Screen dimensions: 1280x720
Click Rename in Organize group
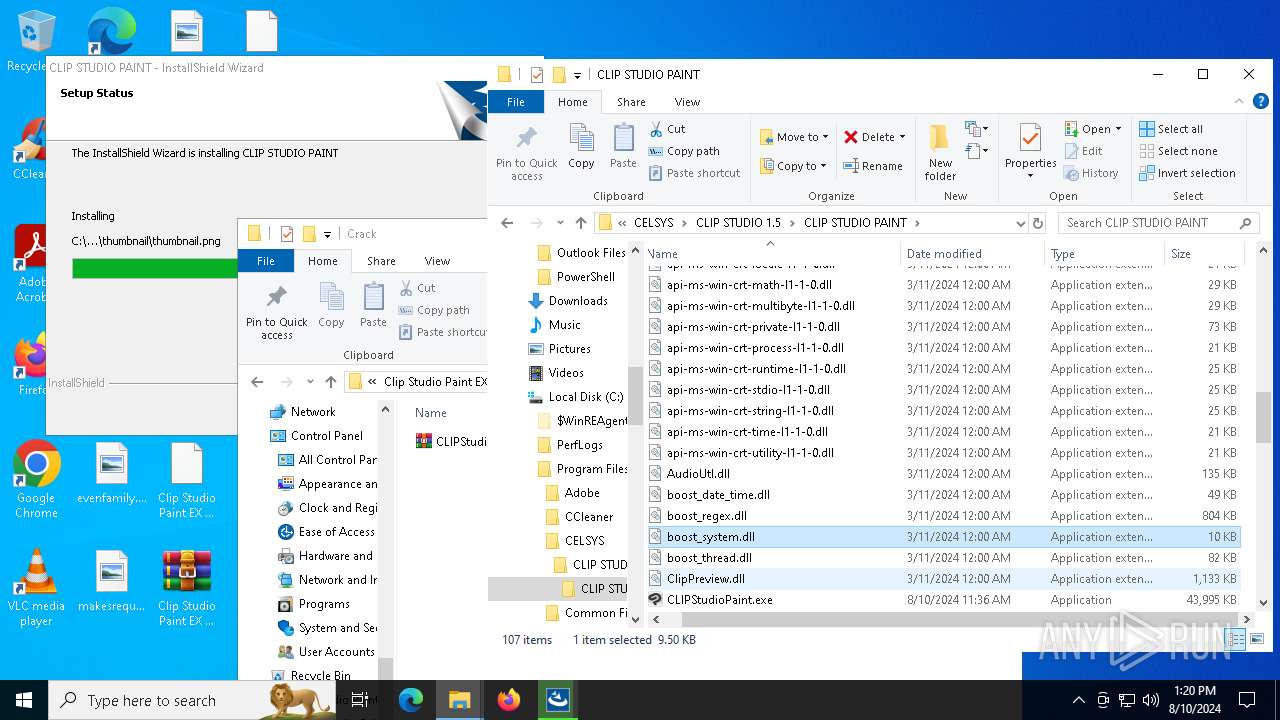pyautogui.click(x=873, y=166)
